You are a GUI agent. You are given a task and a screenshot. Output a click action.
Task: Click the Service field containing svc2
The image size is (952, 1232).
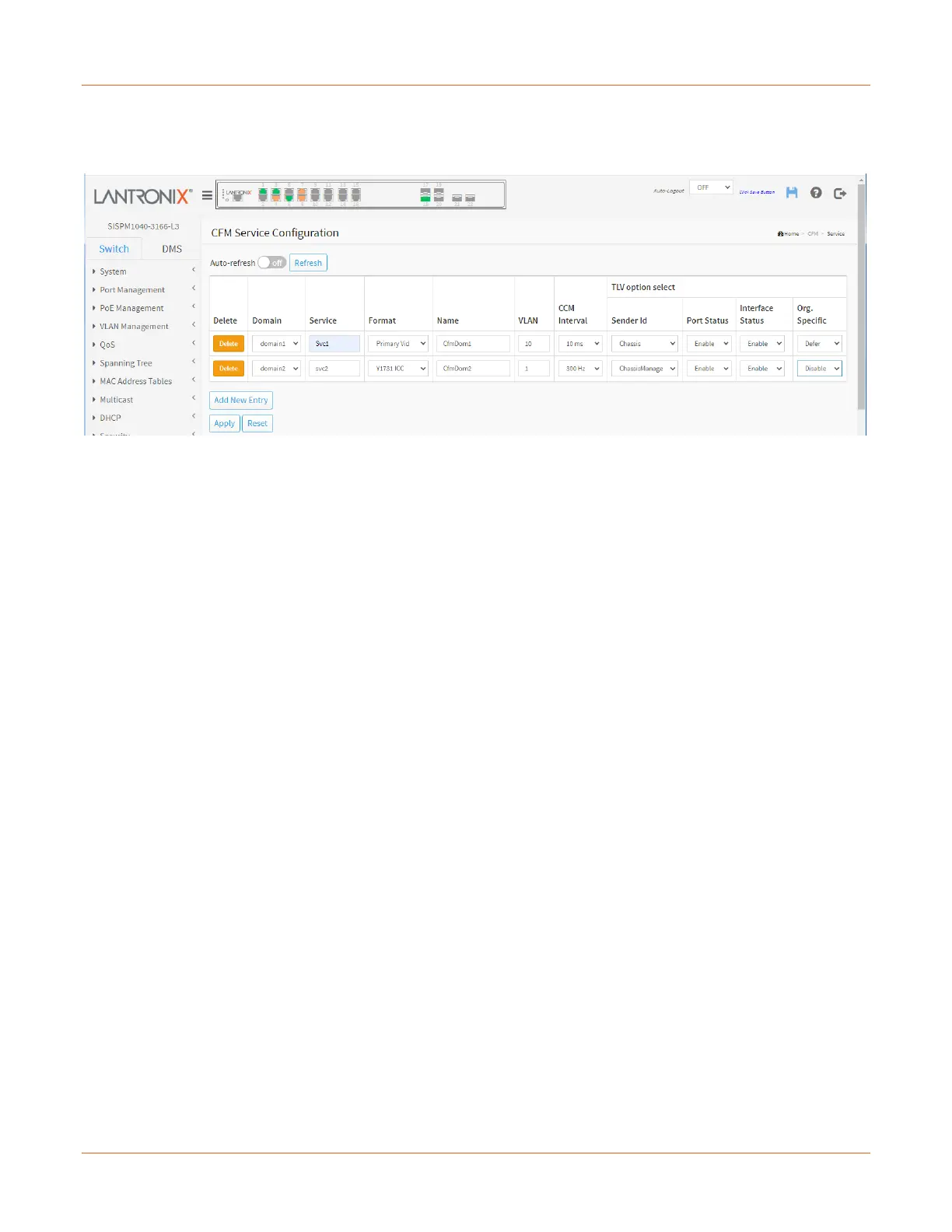334,369
